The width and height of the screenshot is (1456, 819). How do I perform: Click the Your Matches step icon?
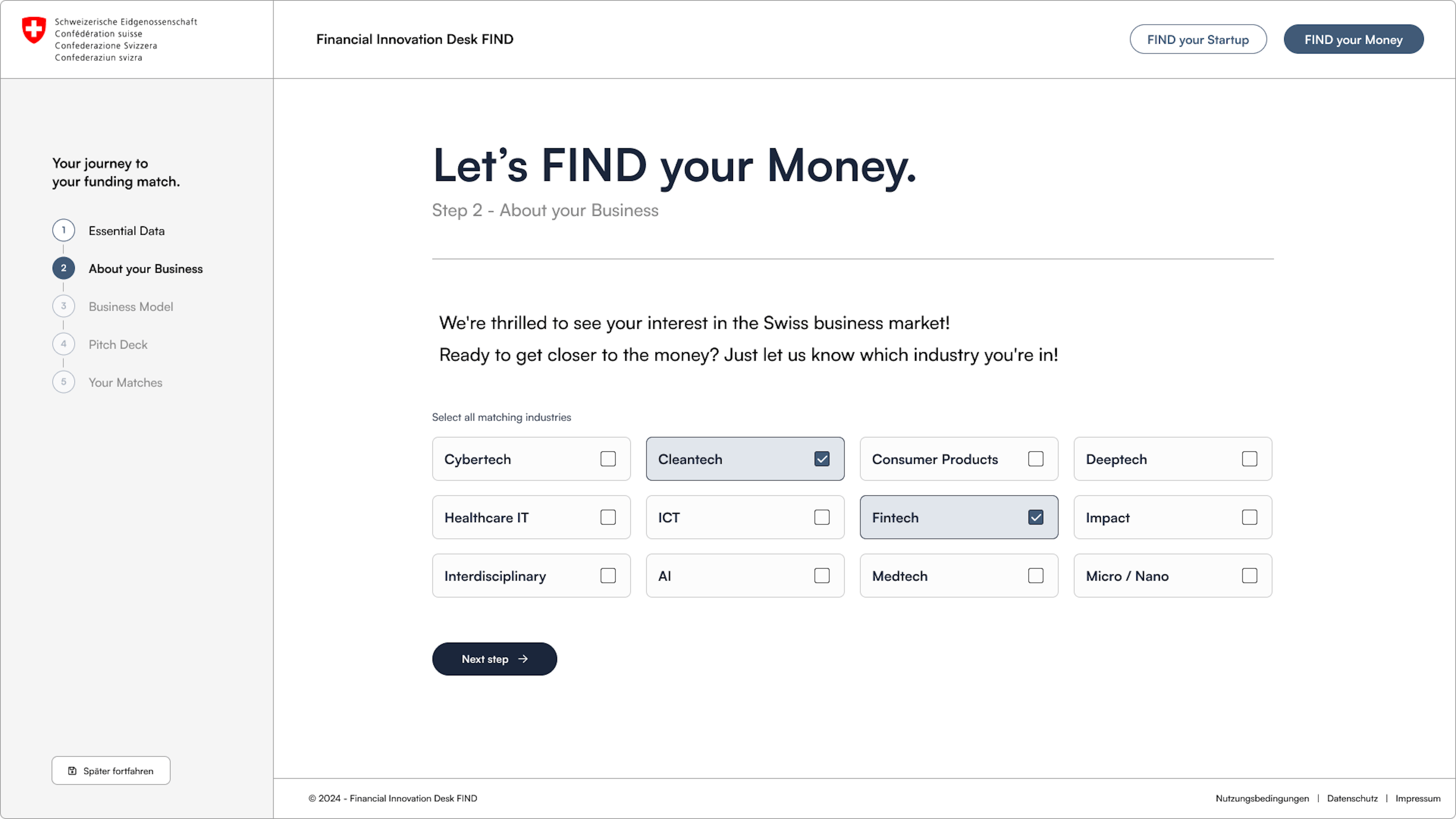(x=63, y=382)
